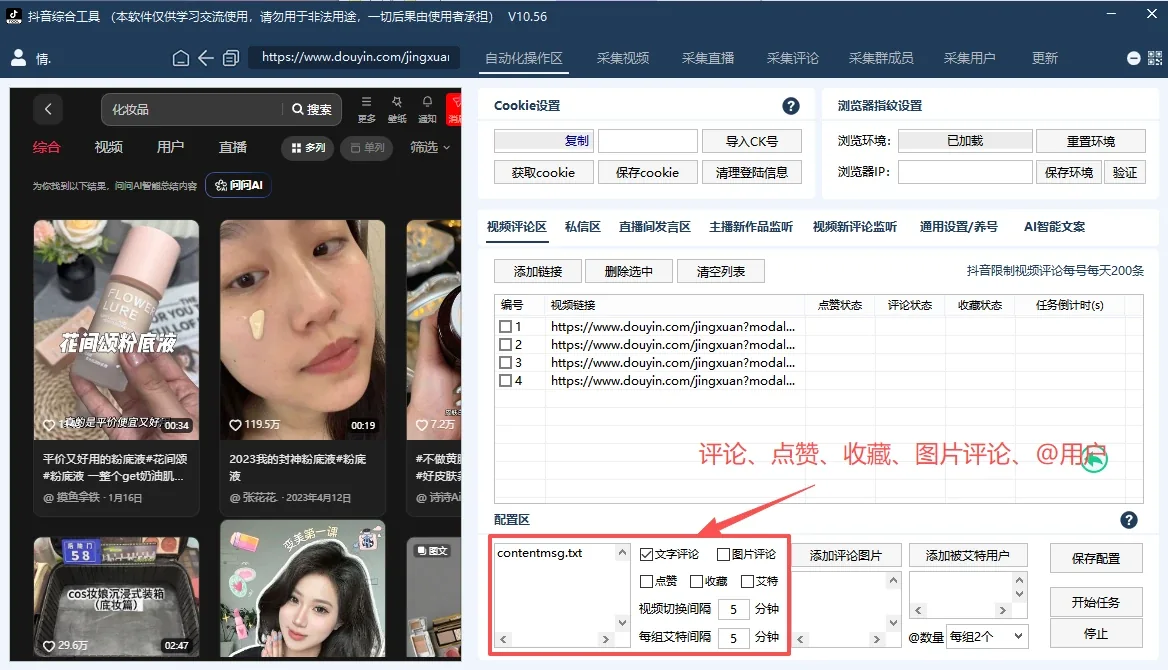Switch to 单列 single column view

point(367,148)
